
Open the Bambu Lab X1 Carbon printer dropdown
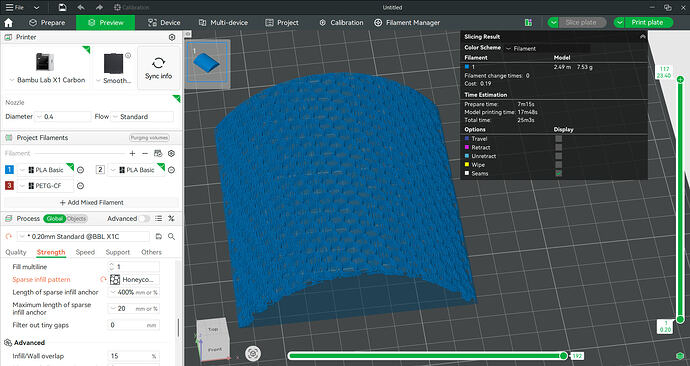(x=47, y=80)
